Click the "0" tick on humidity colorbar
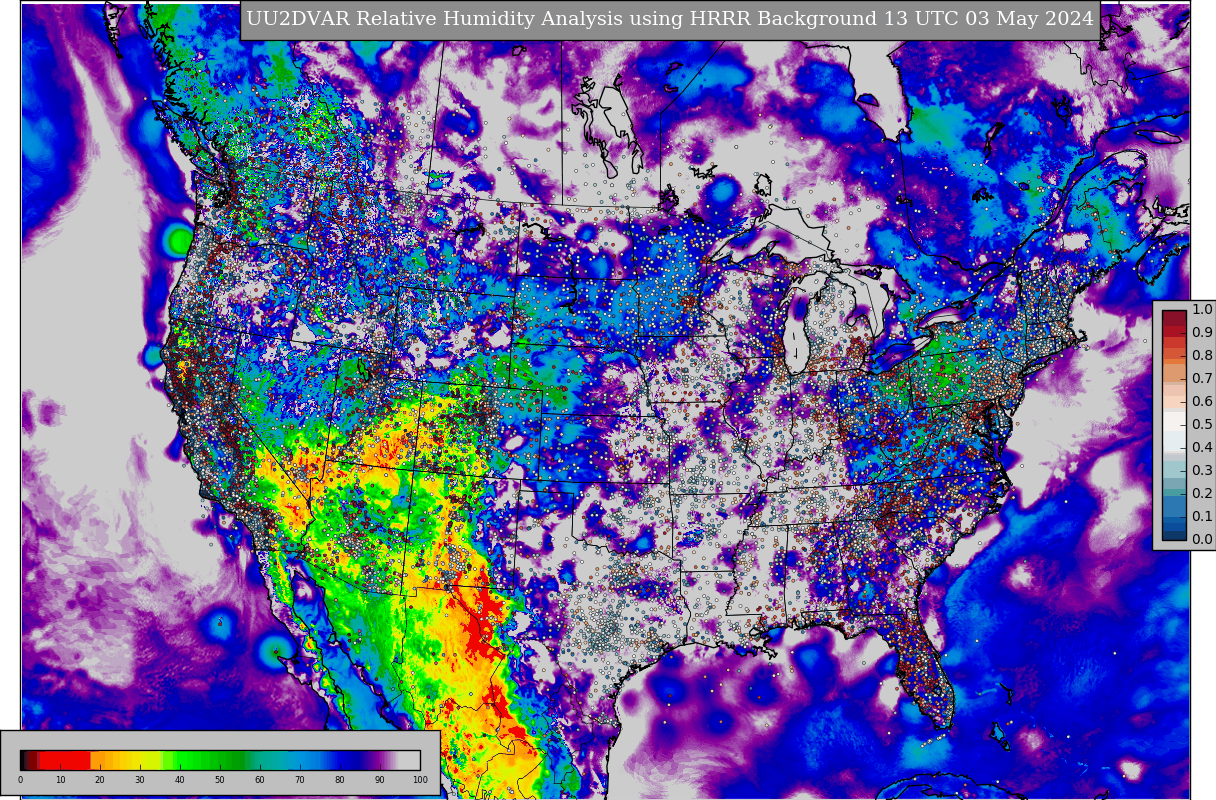The height and width of the screenshot is (800, 1216). (x=20, y=780)
